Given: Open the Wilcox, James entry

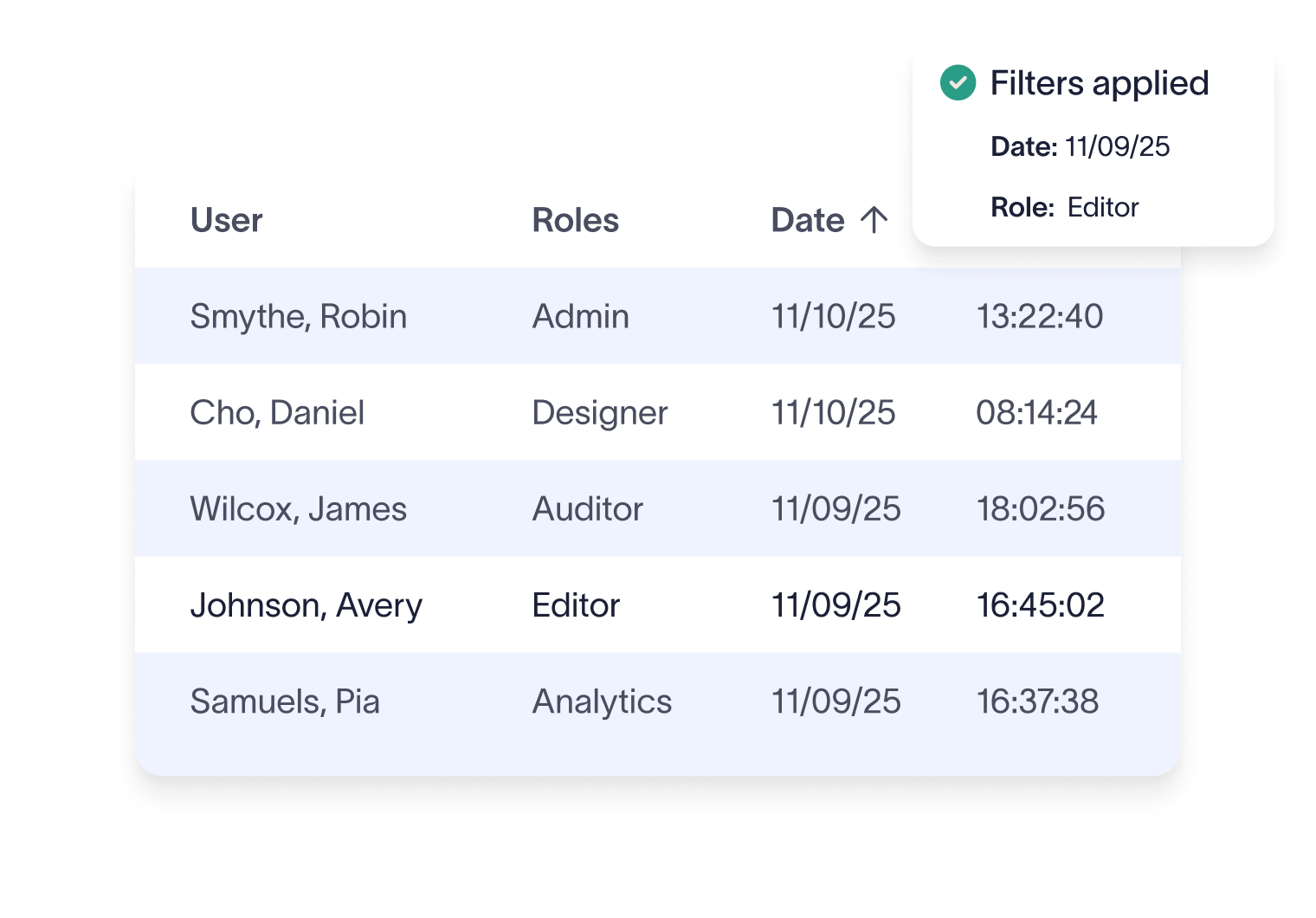Looking at the screenshot, I should (x=298, y=508).
